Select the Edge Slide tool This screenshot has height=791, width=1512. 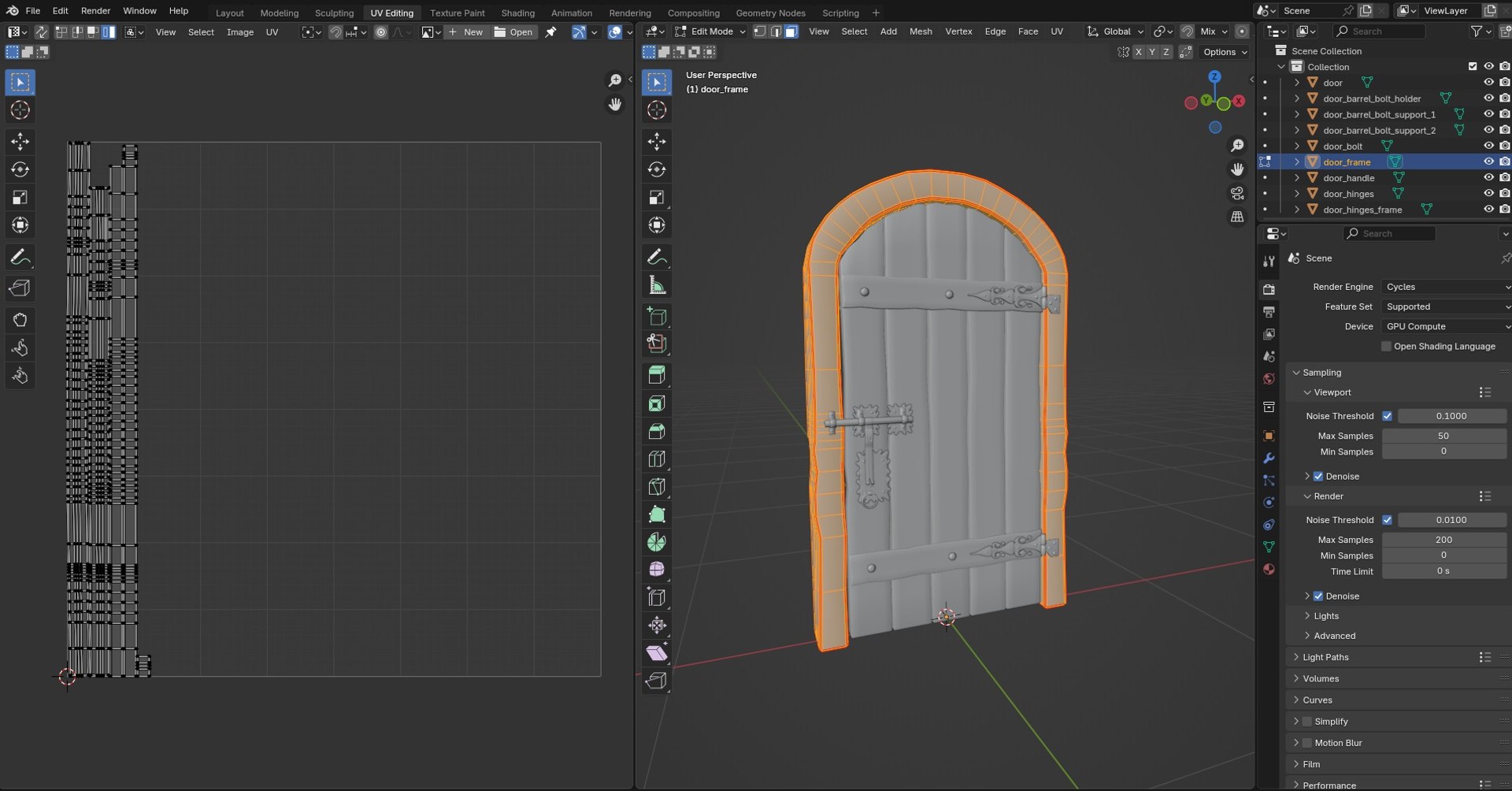click(x=657, y=597)
